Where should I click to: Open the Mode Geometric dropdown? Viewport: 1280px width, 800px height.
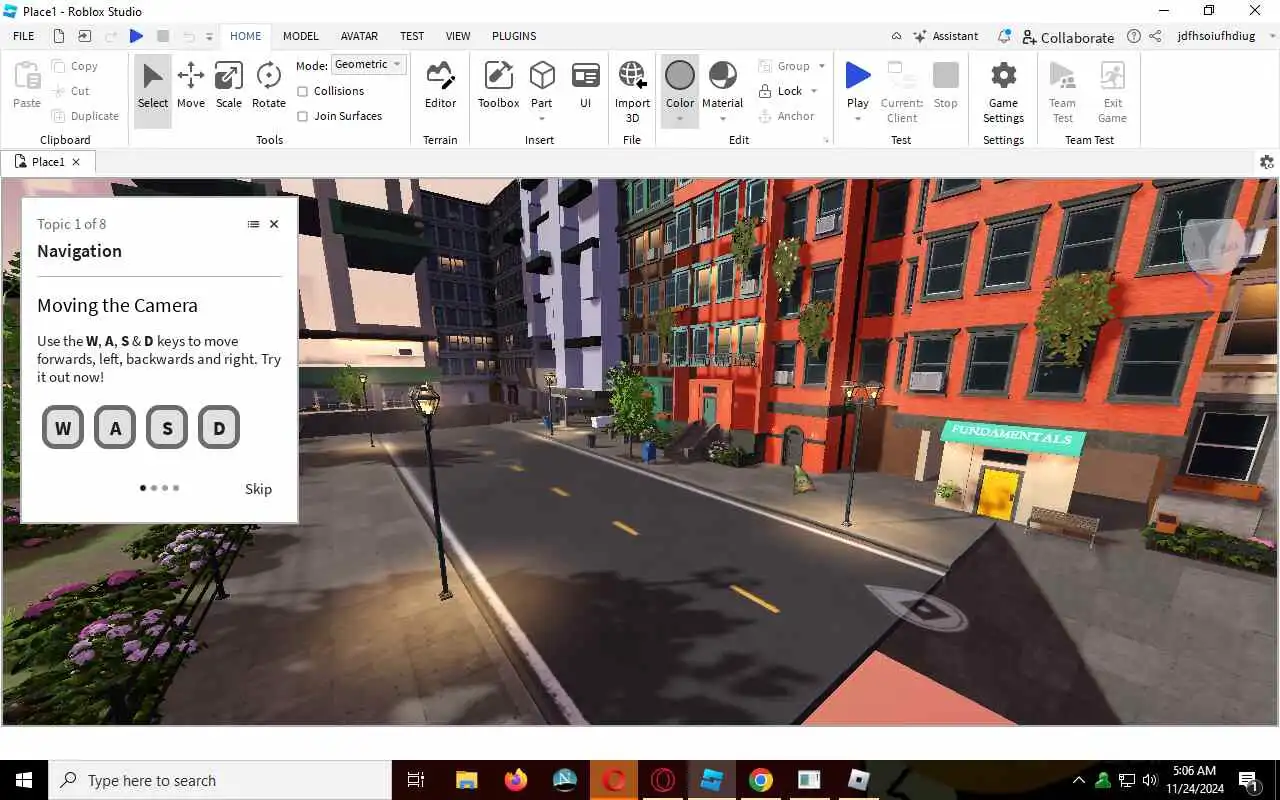(369, 64)
